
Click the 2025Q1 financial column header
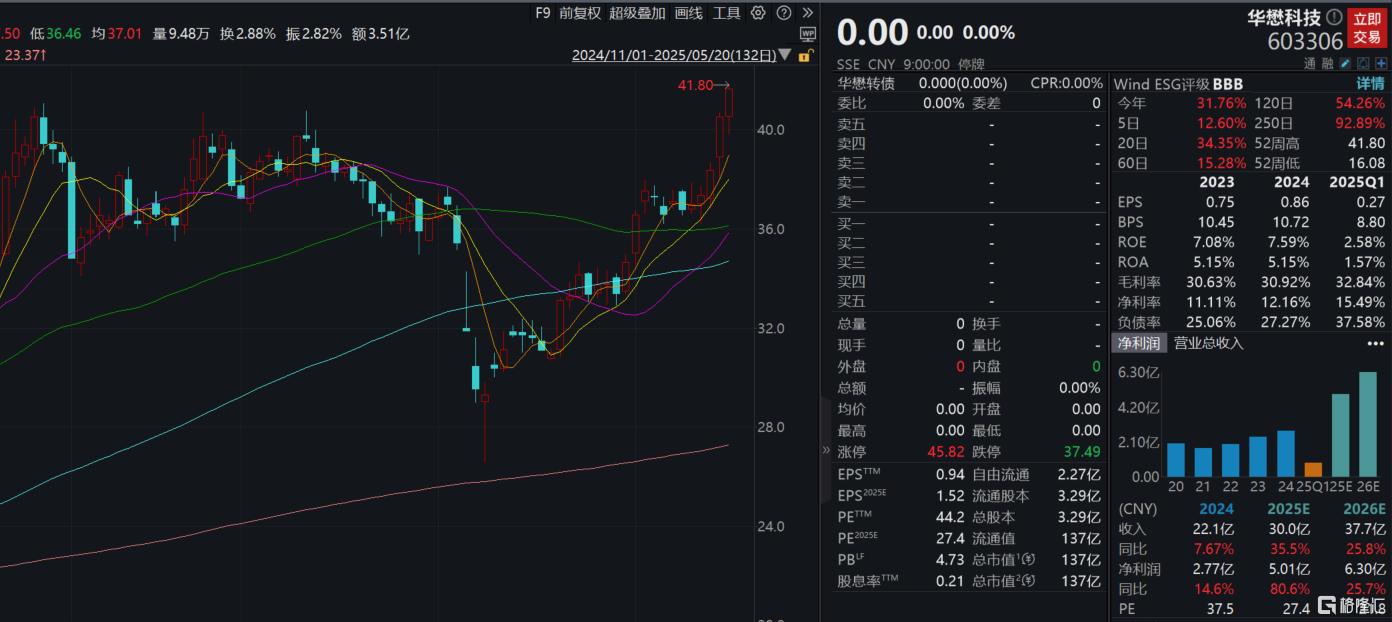[x=1355, y=182]
